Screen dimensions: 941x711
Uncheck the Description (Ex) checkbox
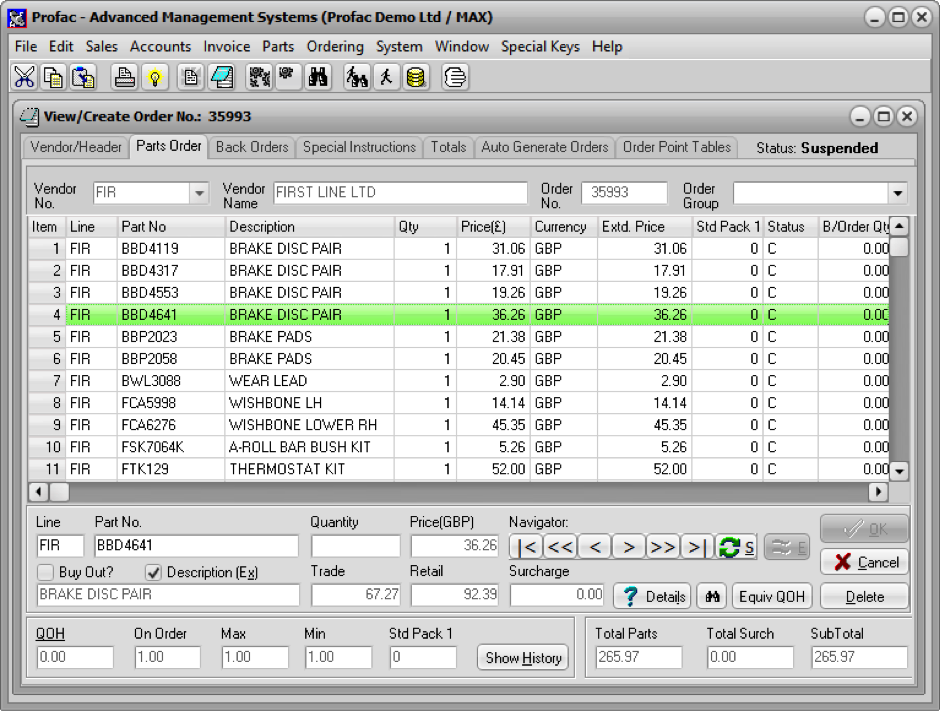[154, 572]
